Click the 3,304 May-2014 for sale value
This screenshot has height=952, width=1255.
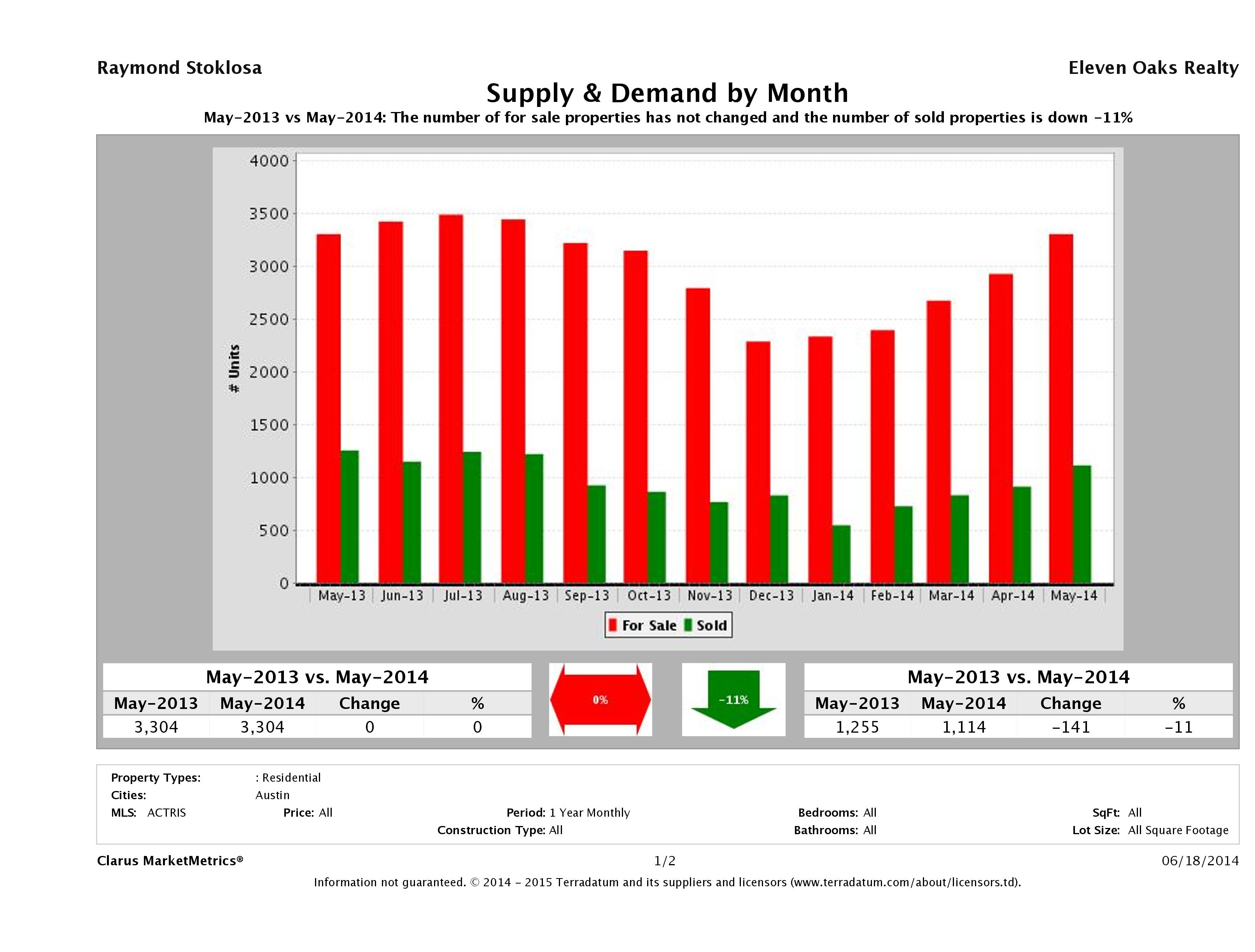(262, 727)
